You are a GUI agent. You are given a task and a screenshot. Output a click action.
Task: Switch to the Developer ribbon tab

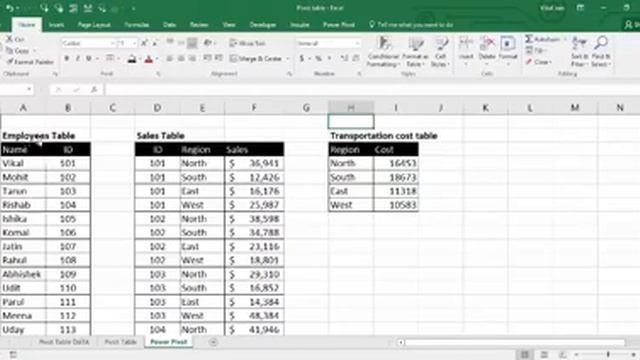(263, 25)
